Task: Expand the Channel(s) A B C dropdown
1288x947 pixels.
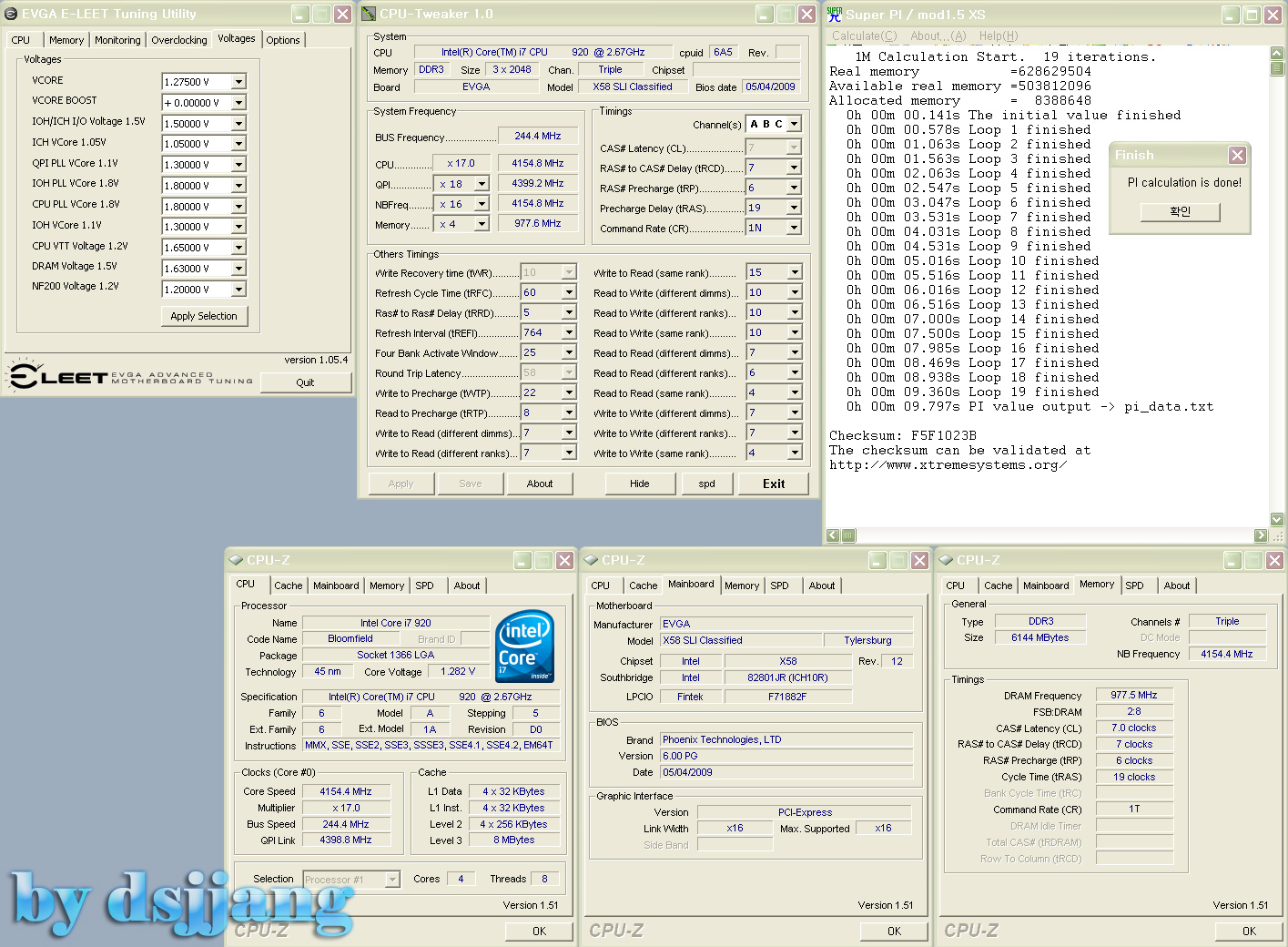Action: (794, 124)
